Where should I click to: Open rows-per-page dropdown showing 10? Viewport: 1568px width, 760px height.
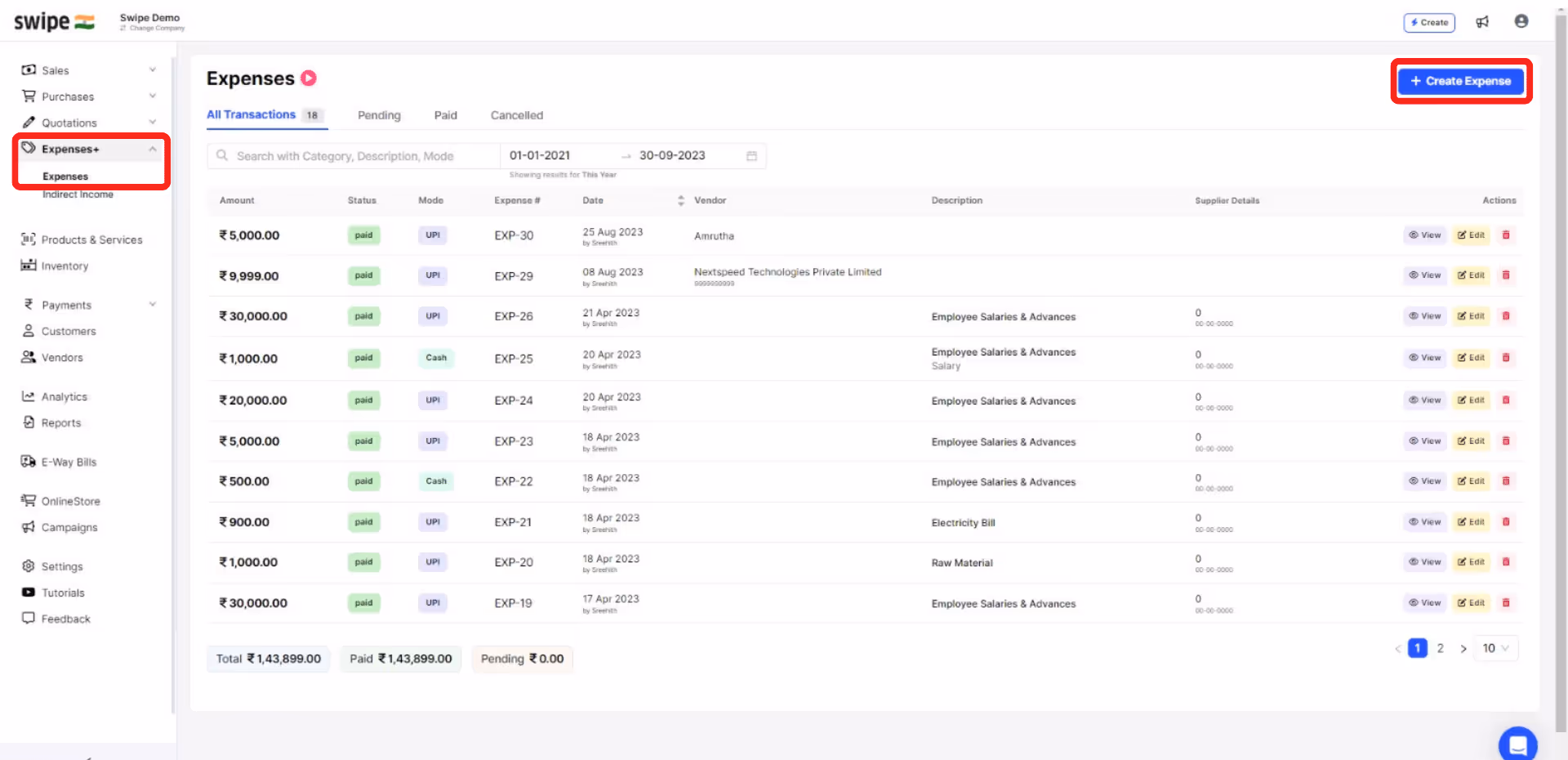point(1496,648)
